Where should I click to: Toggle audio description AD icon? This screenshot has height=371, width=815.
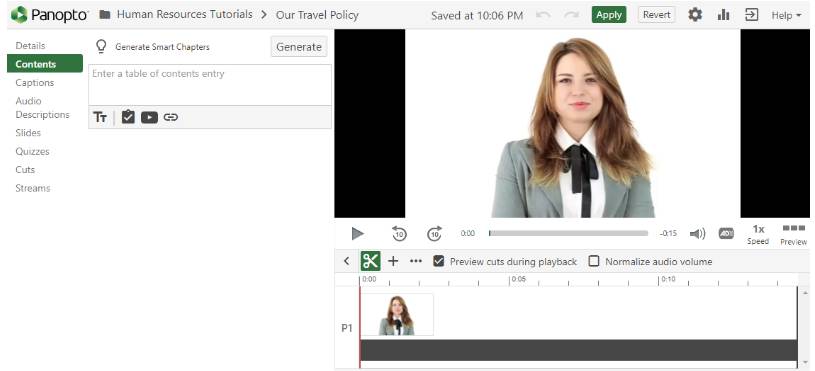tap(726, 234)
